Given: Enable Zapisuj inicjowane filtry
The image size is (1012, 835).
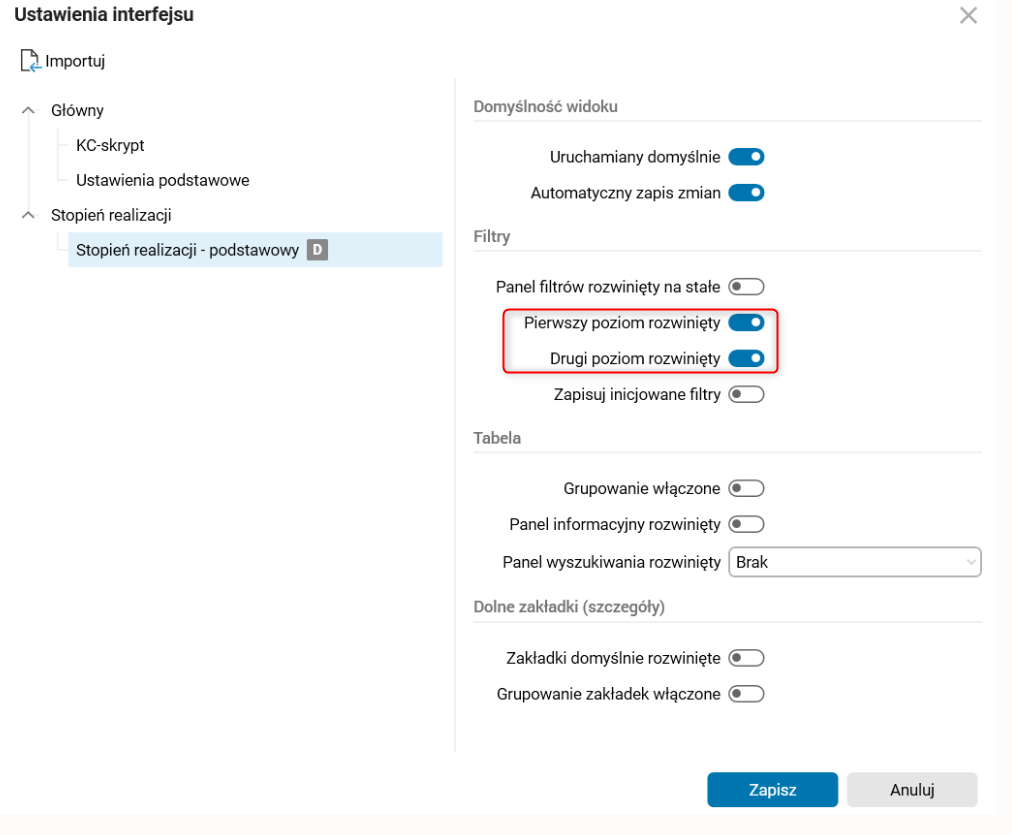Looking at the screenshot, I should pyautogui.click(x=746, y=394).
